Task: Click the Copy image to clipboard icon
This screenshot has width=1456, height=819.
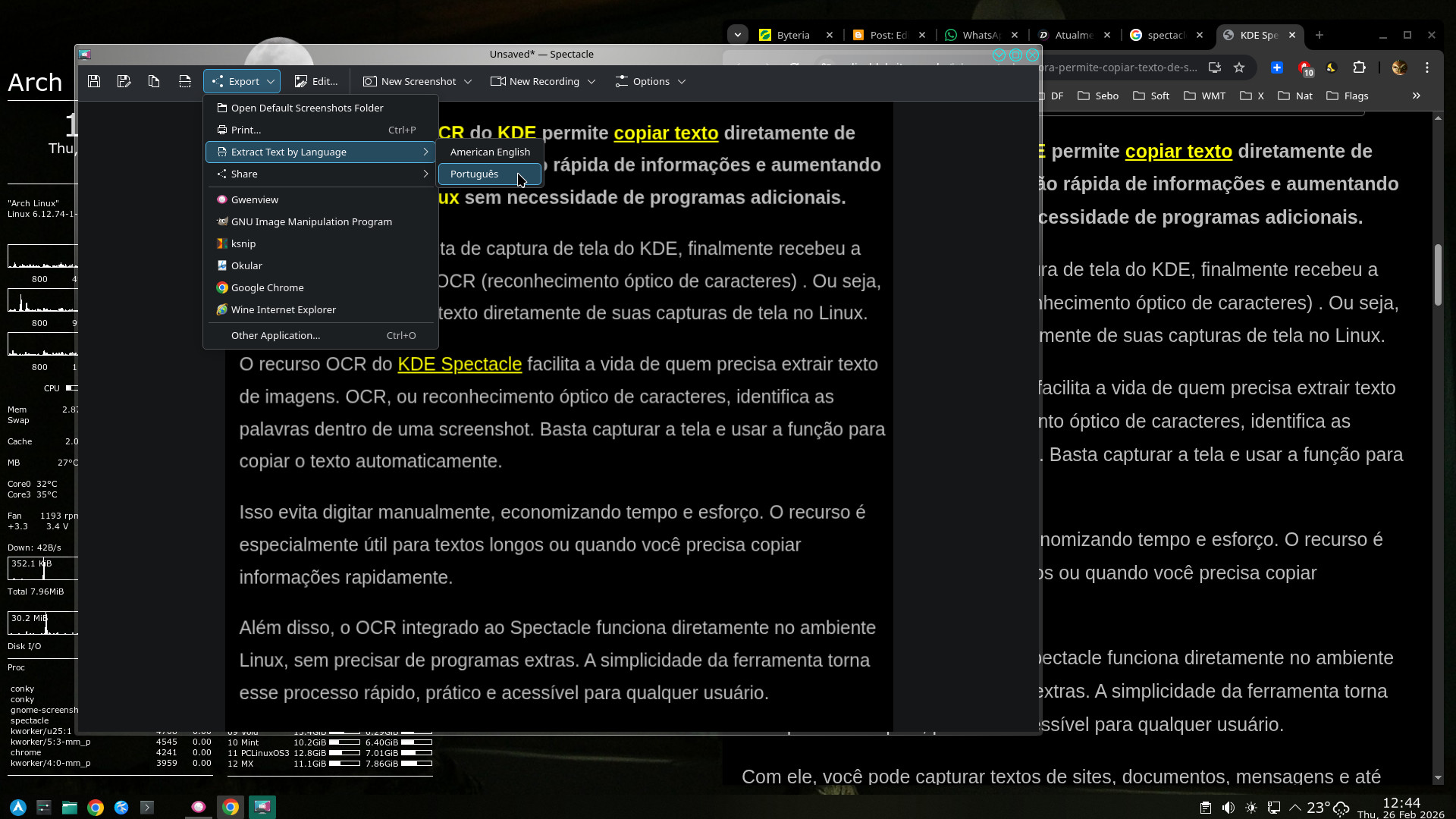Action: (x=154, y=81)
